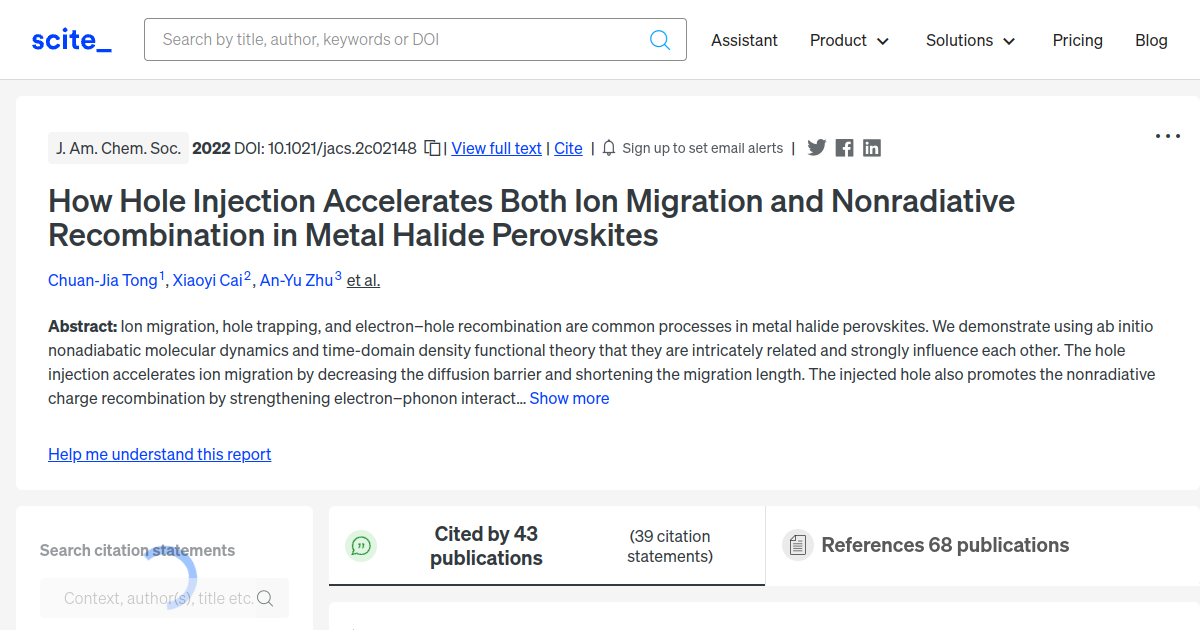
Task: Click the copy DOI icon
Action: point(432,147)
